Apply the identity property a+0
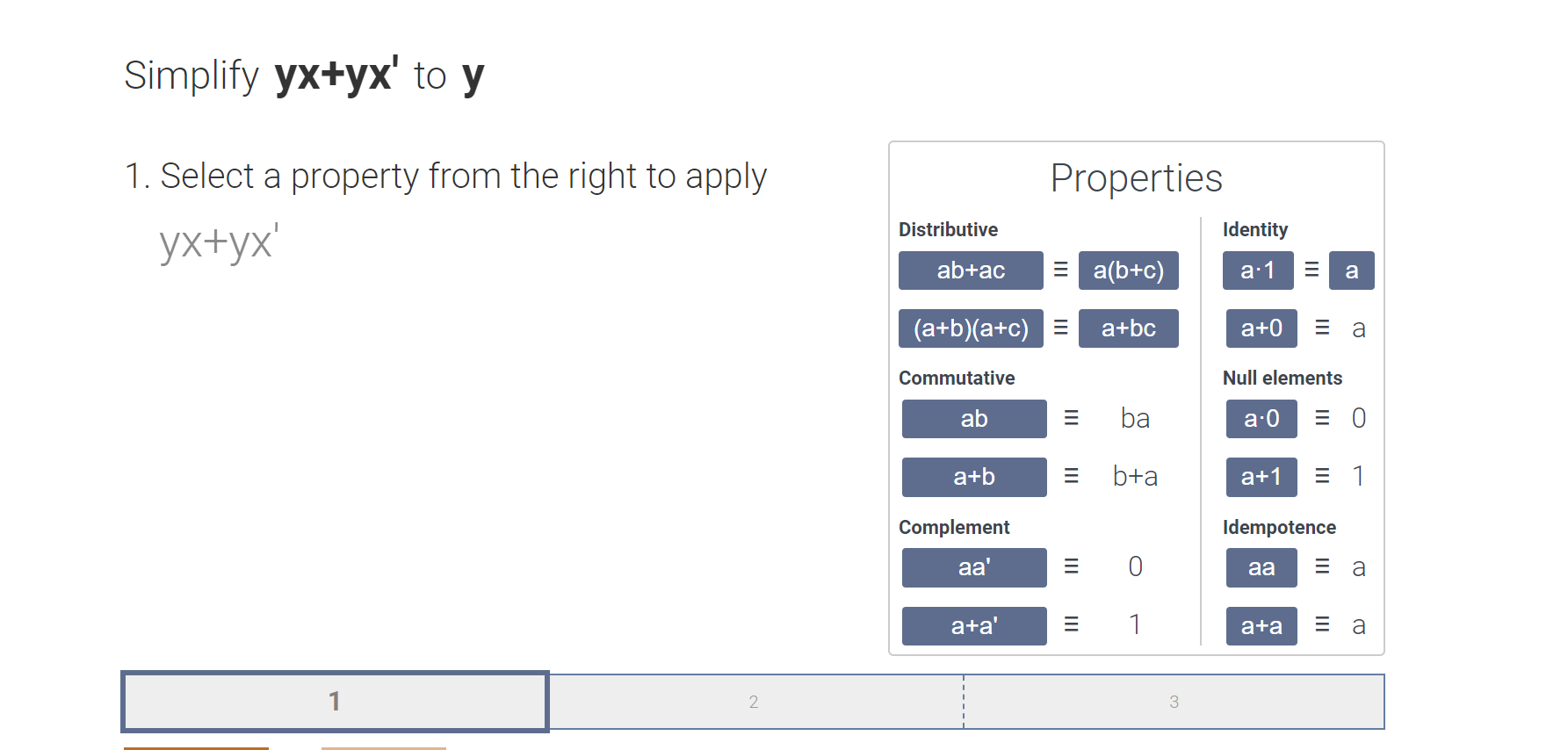This screenshot has width=1568, height=750. (x=1261, y=328)
